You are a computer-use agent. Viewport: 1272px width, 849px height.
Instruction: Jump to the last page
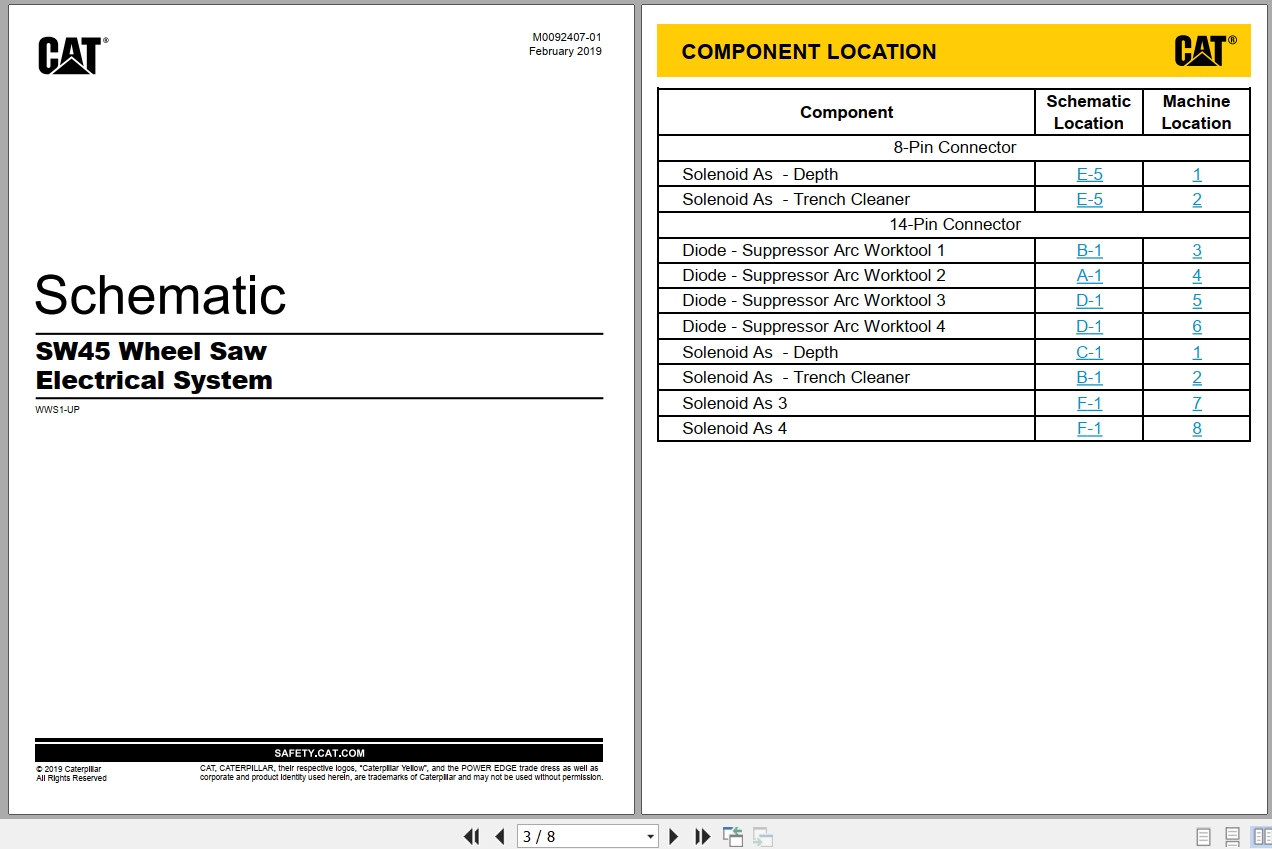coord(702,836)
